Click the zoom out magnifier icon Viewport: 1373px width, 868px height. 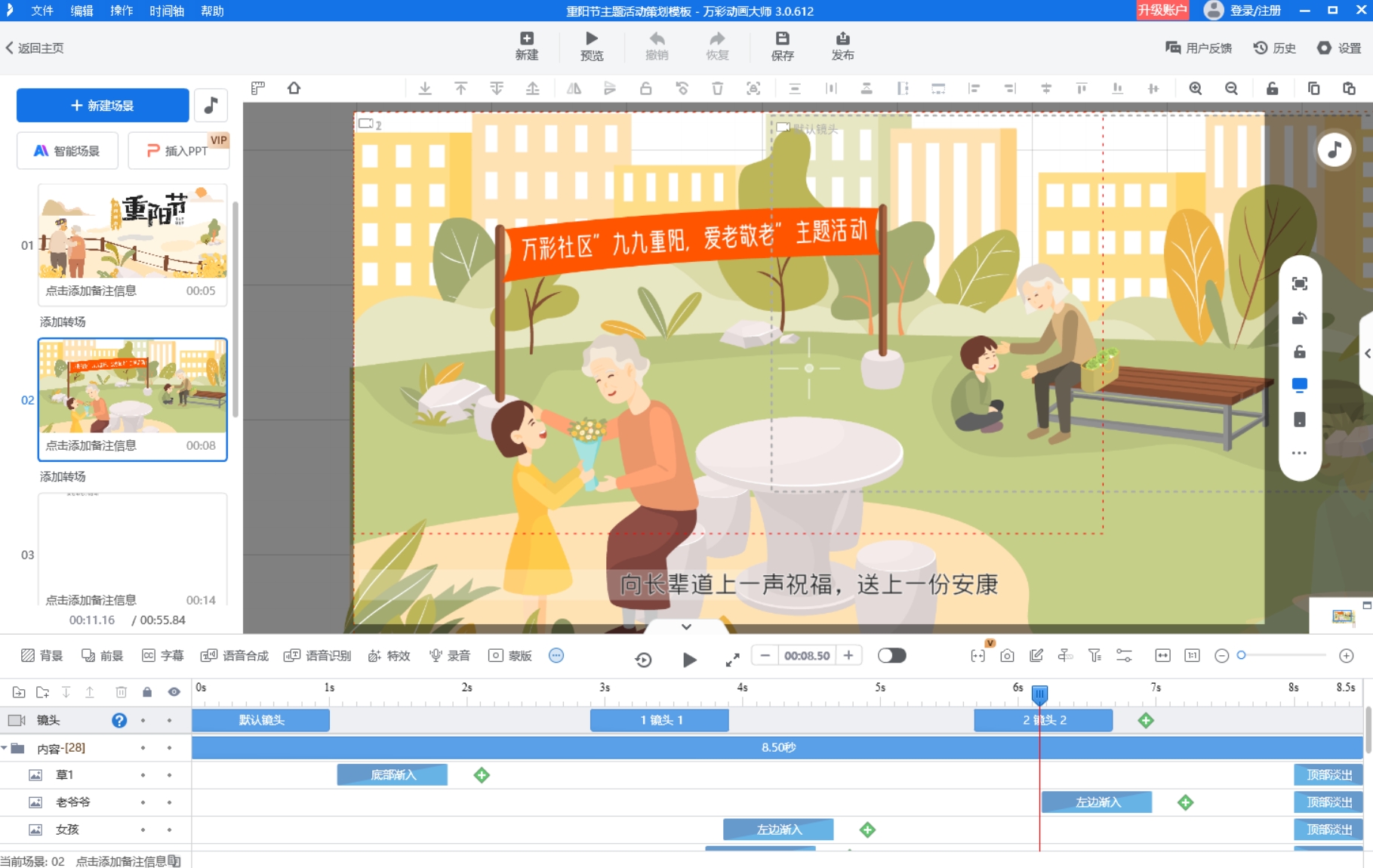[x=1231, y=88]
